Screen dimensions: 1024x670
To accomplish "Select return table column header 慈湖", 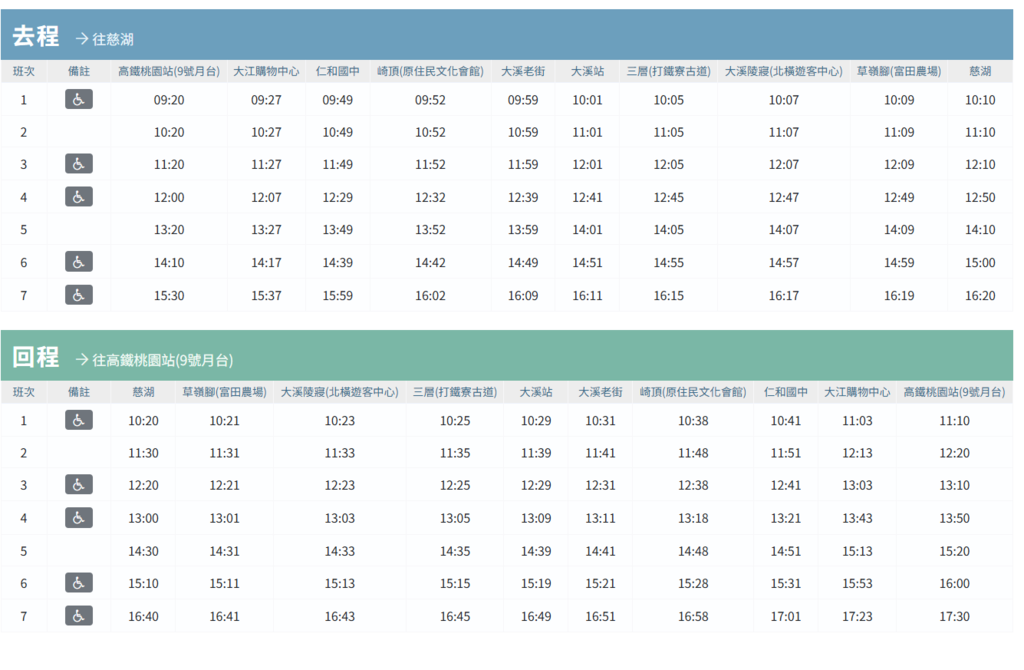I will pos(144,392).
